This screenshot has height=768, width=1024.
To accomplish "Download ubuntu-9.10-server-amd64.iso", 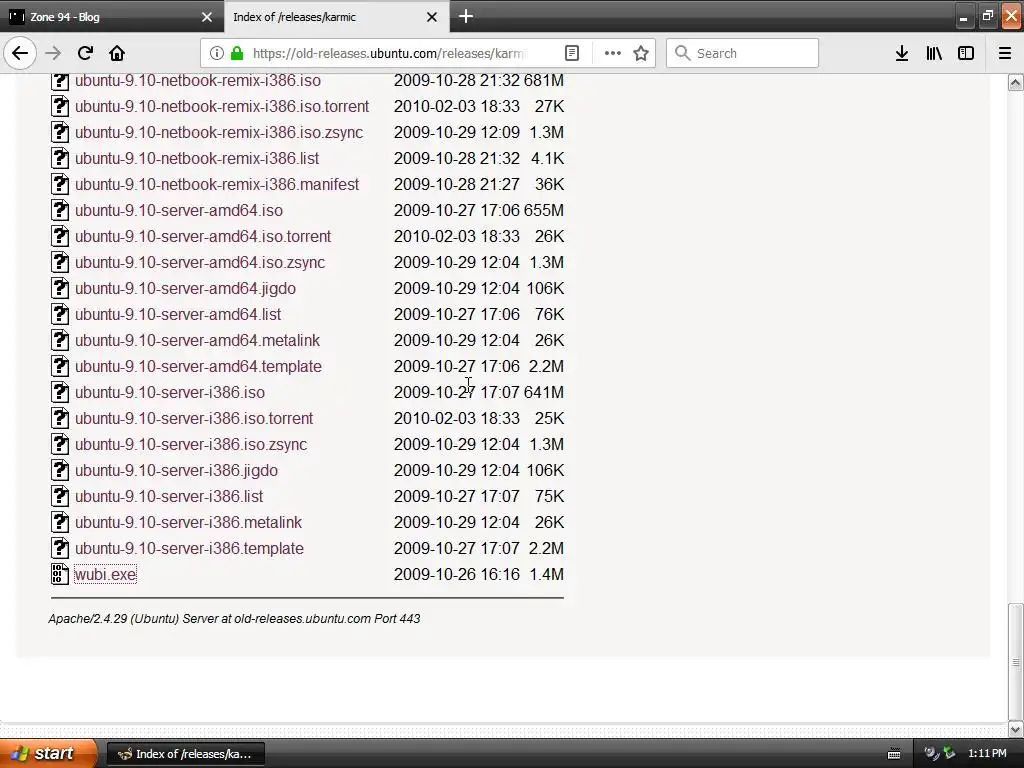I will click(179, 210).
